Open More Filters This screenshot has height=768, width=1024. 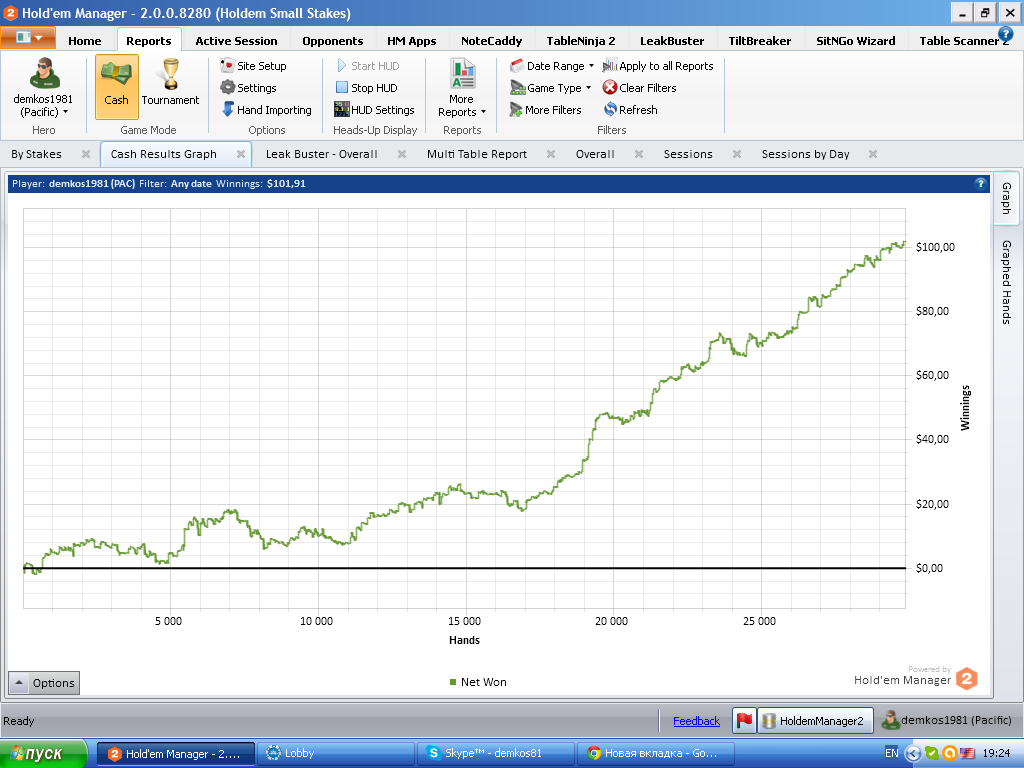545,110
